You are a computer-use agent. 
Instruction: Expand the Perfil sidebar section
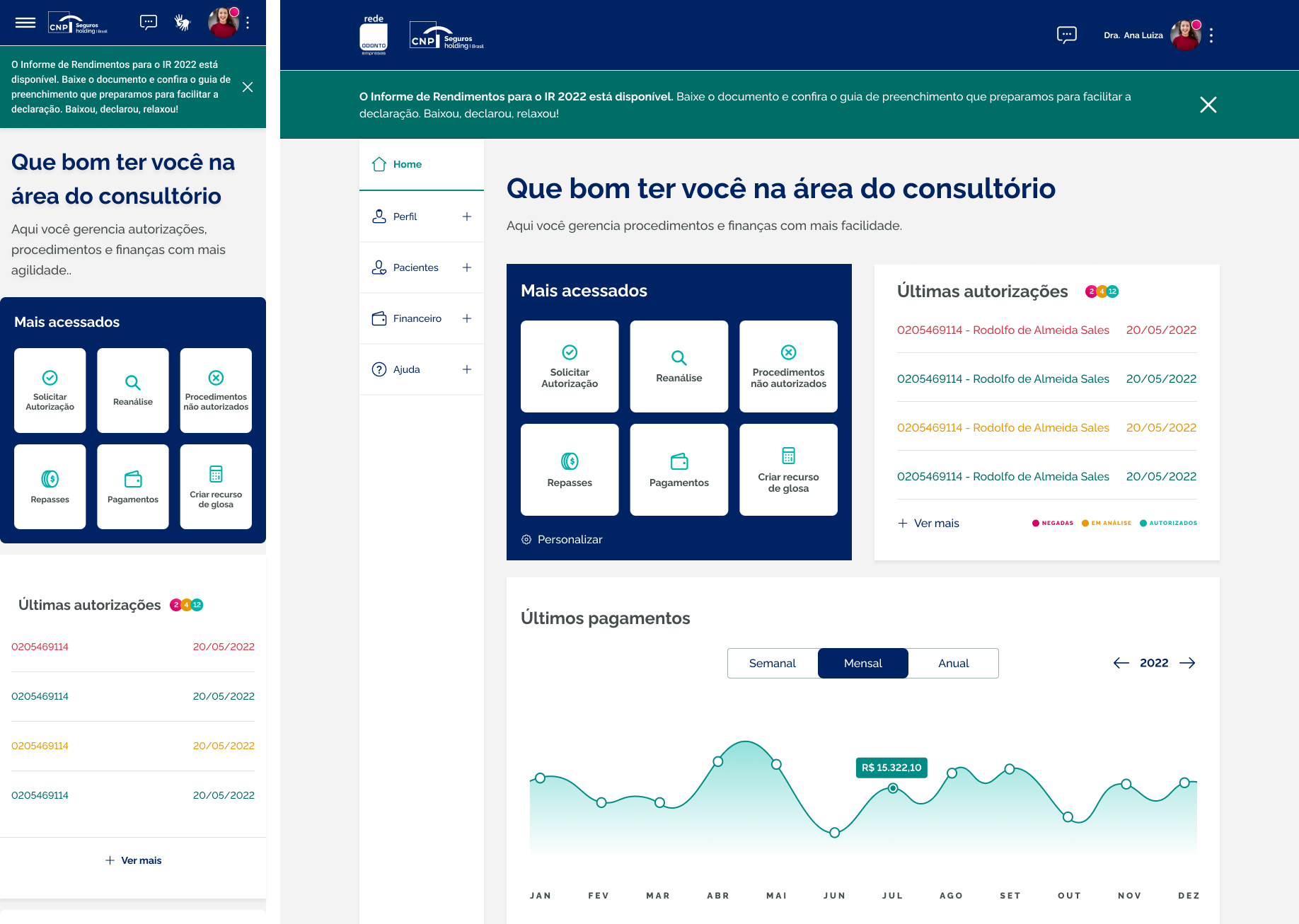coord(466,216)
